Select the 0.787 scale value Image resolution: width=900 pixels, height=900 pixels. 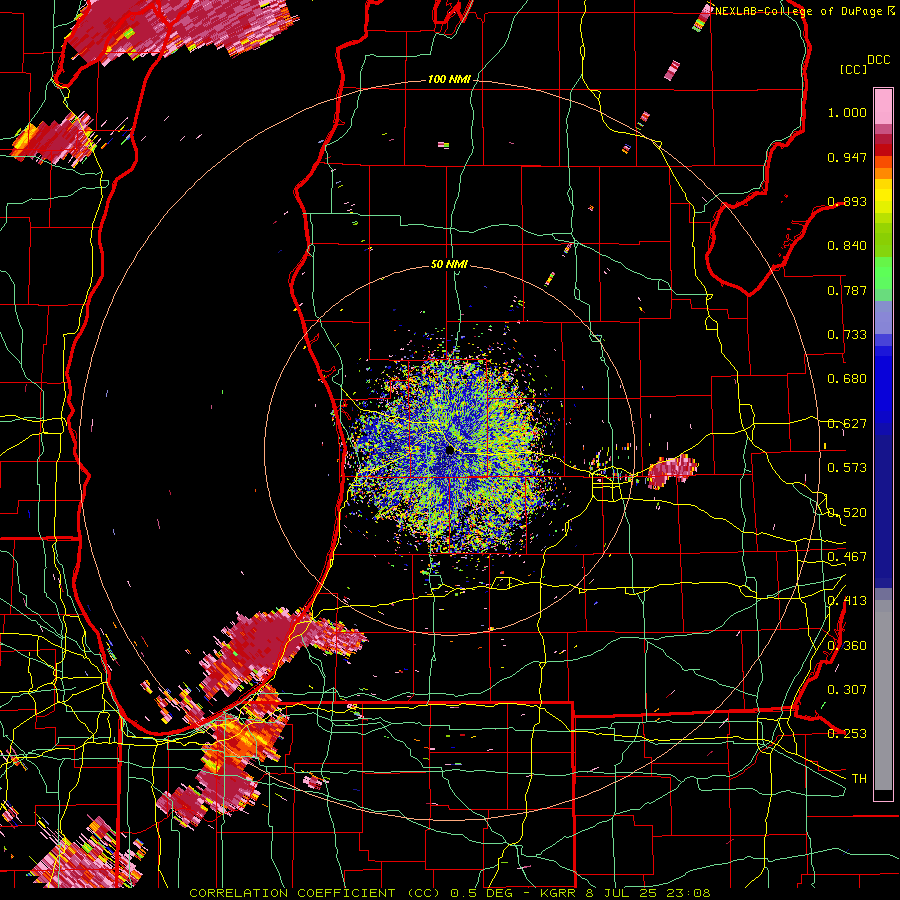coord(847,290)
